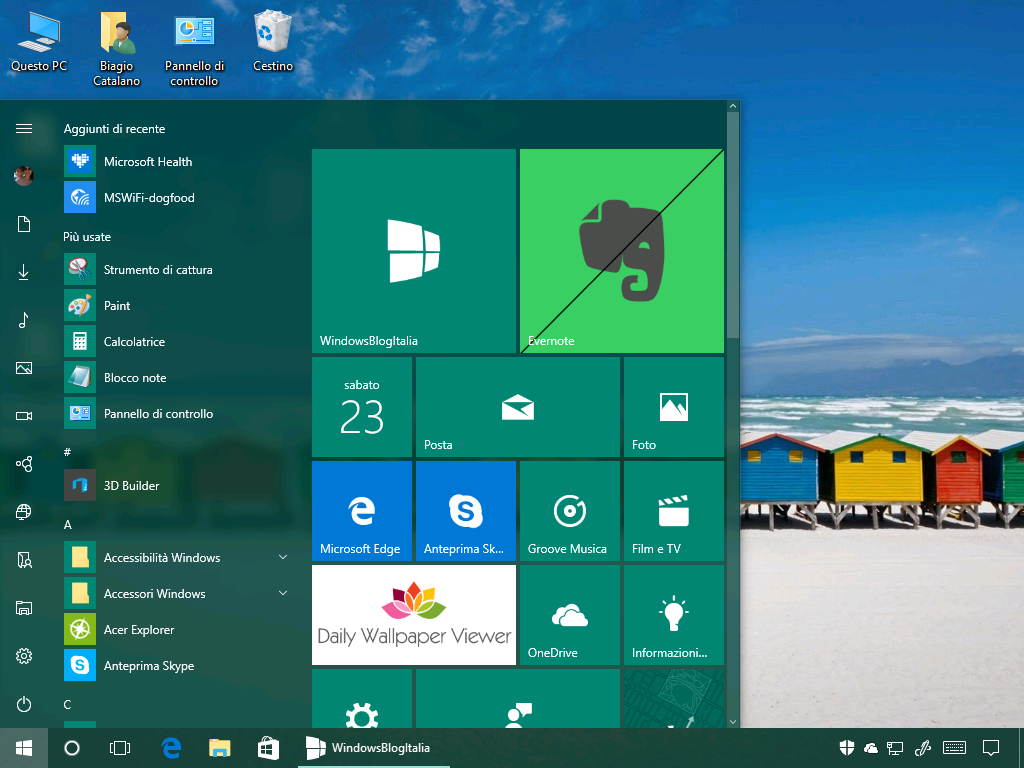
Task: Launch 3D Builder app
Action: point(176,485)
